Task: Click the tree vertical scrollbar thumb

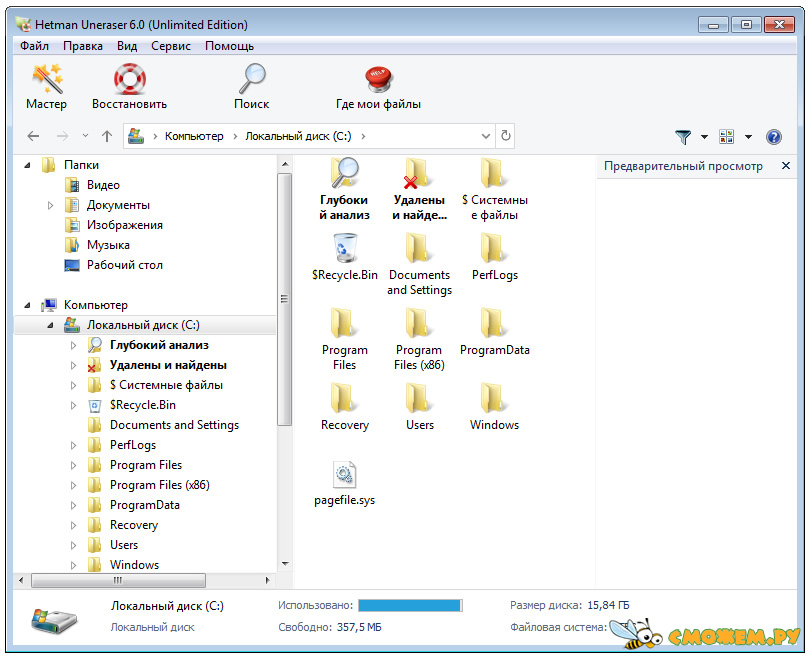Action: coord(284,299)
